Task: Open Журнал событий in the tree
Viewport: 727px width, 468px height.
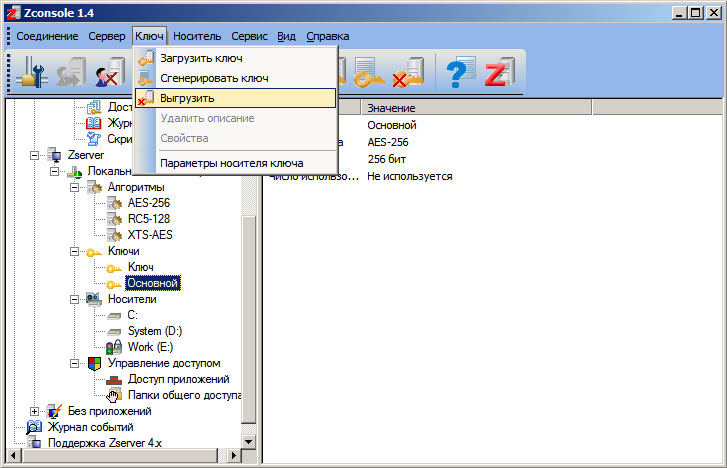Action: 90,427
